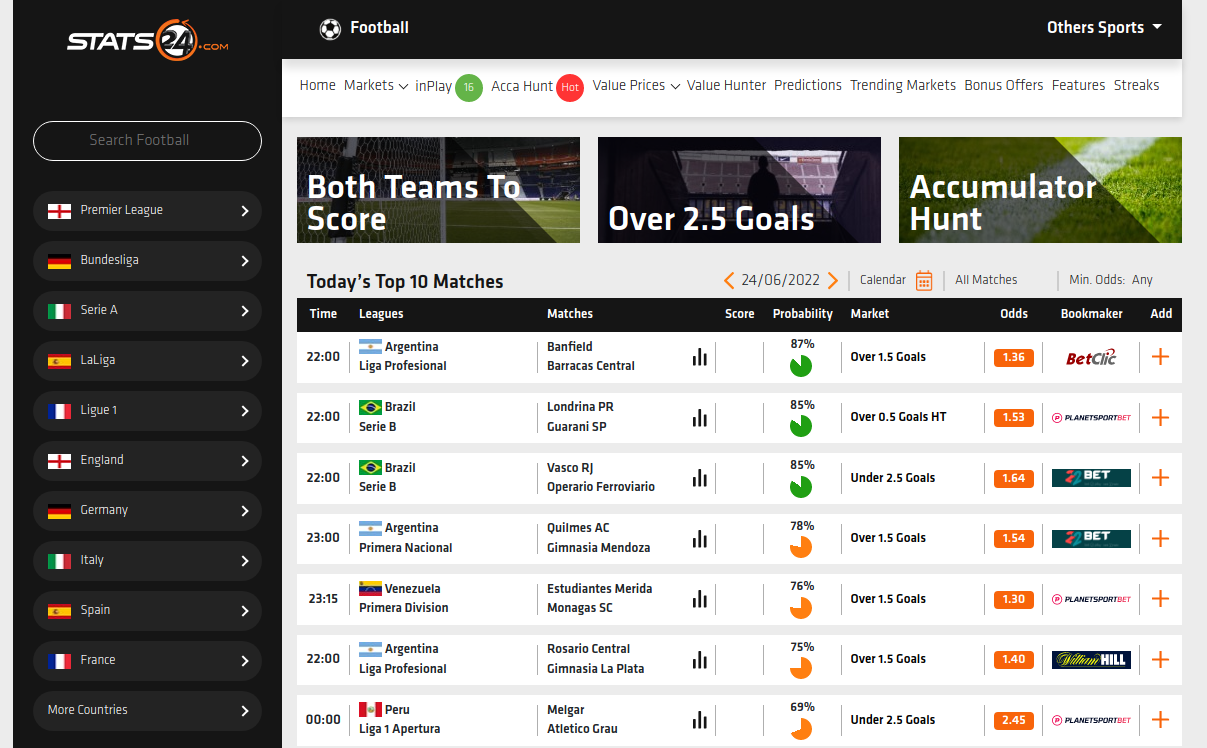Screen dimensions: 1207x748
Task: Go to Home menu item
Action: [x=318, y=86]
